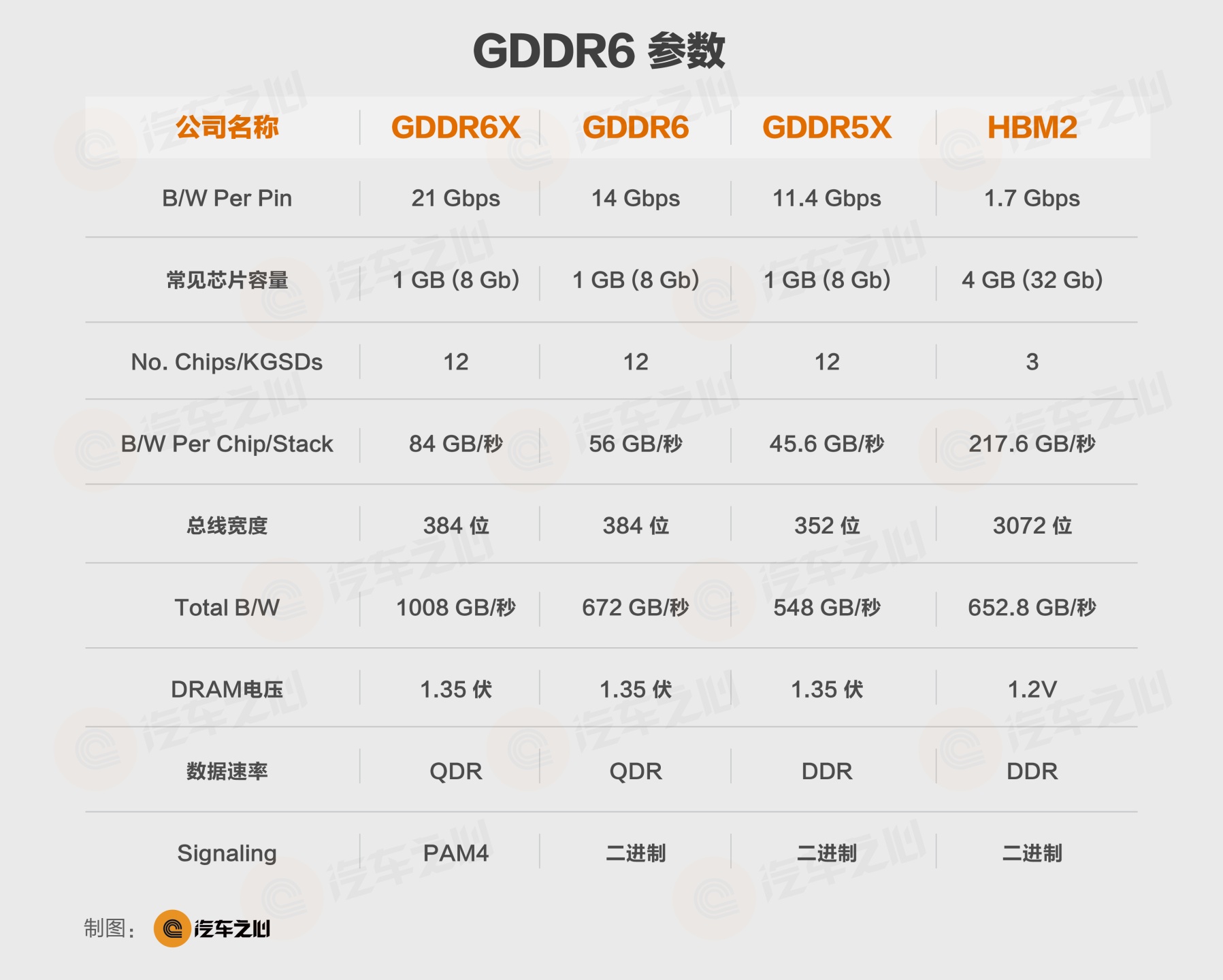Image resolution: width=1223 pixels, height=980 pixels.
Task: Click the orange 汽车之心 logo icon
Action: click(172, 928)
